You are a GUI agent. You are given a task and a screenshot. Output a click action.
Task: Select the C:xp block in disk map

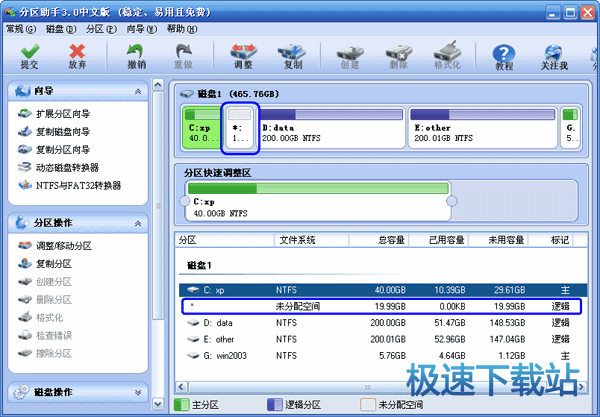[x=202, y=128]
